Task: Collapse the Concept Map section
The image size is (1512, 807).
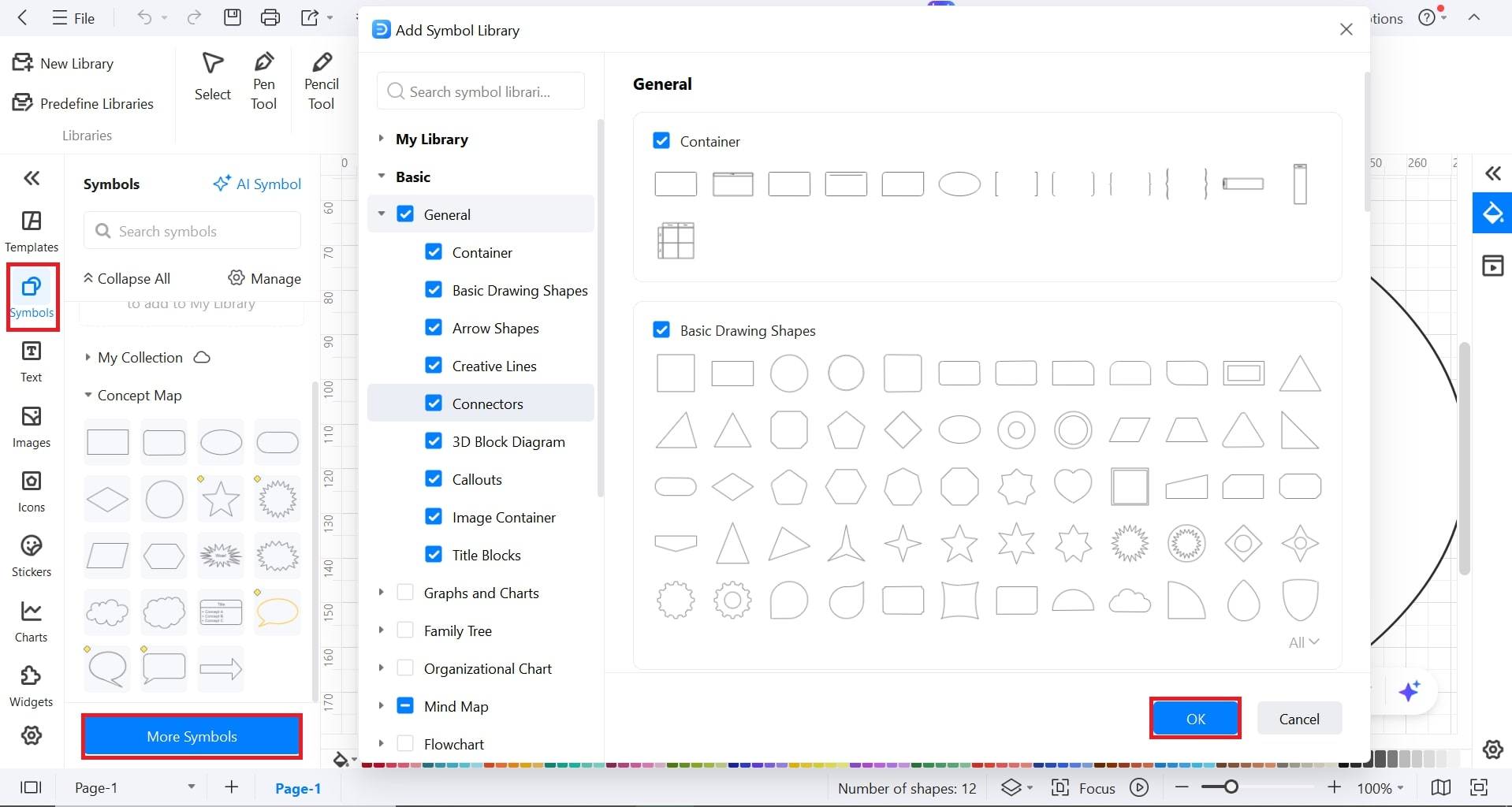Action: (x=88, y=395)
